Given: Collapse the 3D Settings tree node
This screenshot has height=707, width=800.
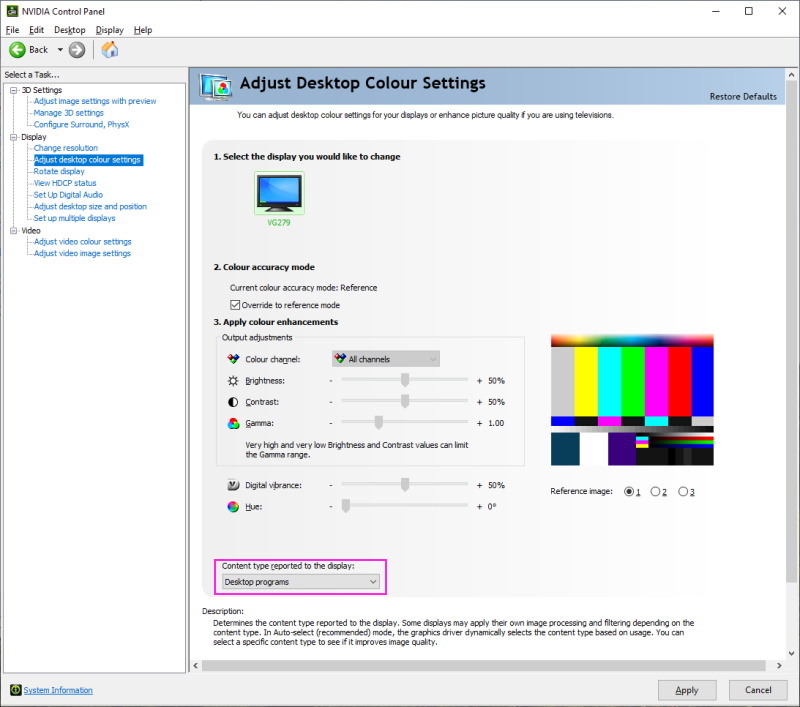Looking at the screenshot, I should click(14, 90).
